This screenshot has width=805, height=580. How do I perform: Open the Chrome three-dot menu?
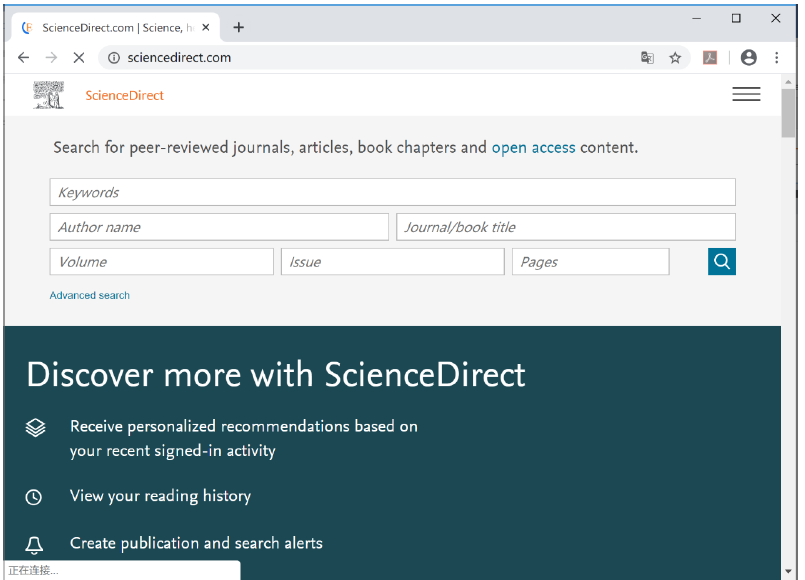777,57
